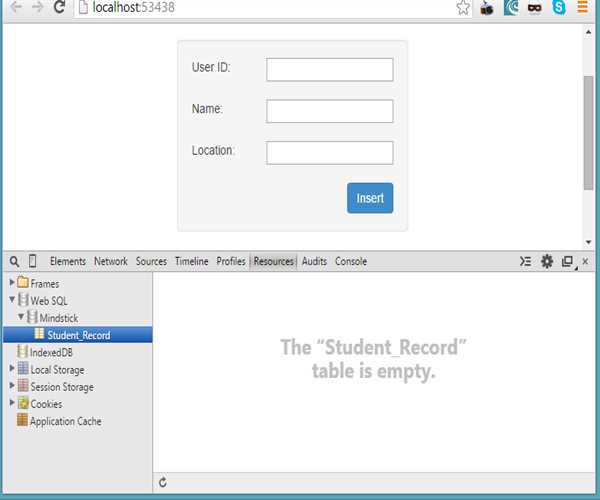
Task: Open DevTools settings gear
Action: tap(547, 262)
